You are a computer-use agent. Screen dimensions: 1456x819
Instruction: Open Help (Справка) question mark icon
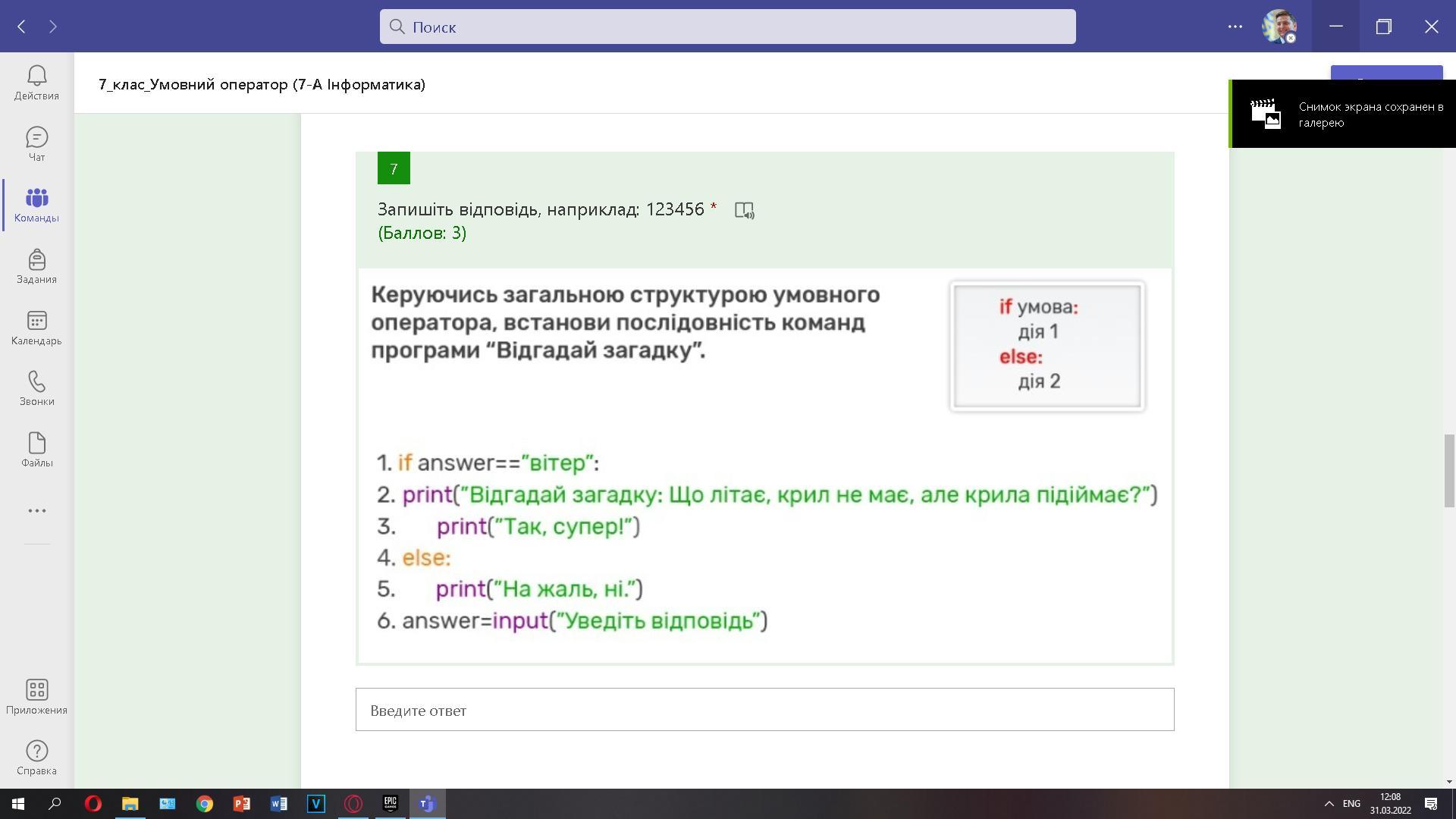(x=36, y=758)
